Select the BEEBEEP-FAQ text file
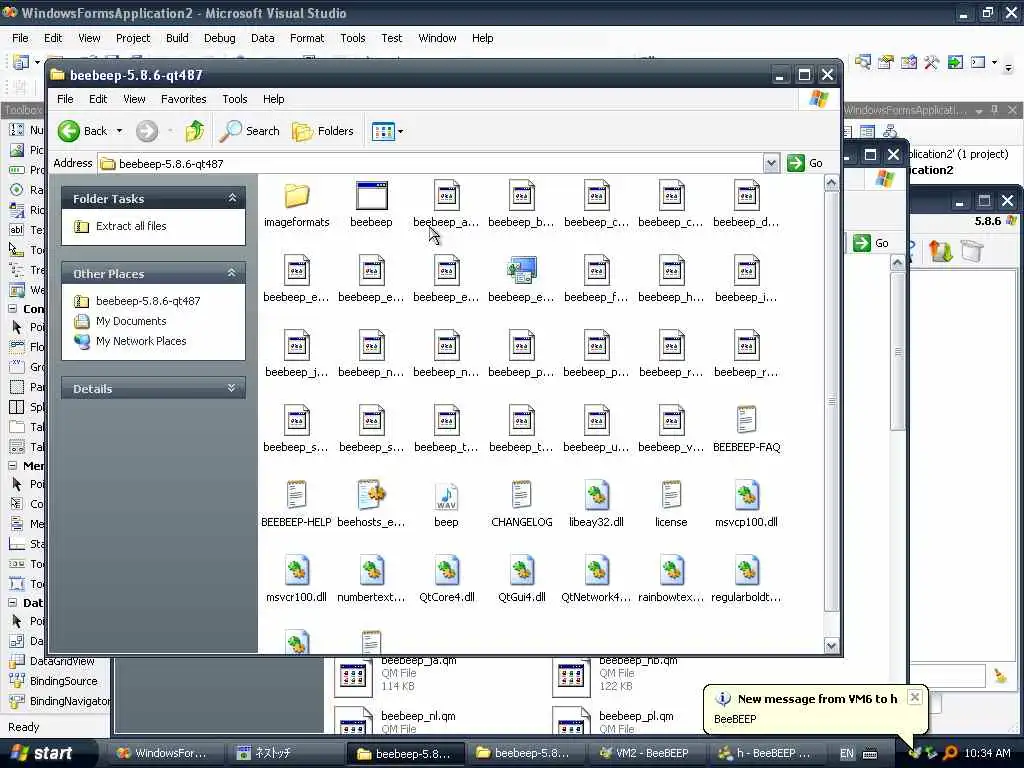 (x=746, y=420)
